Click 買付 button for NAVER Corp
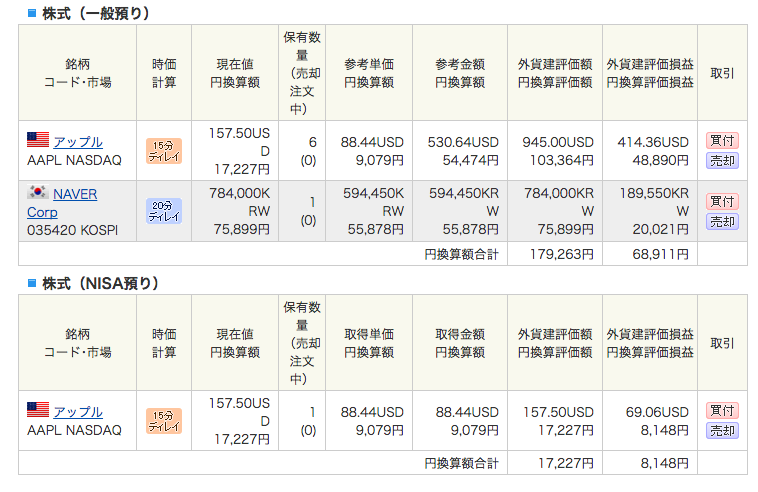The width and height of the screenshot is (758, 492). 722,201
